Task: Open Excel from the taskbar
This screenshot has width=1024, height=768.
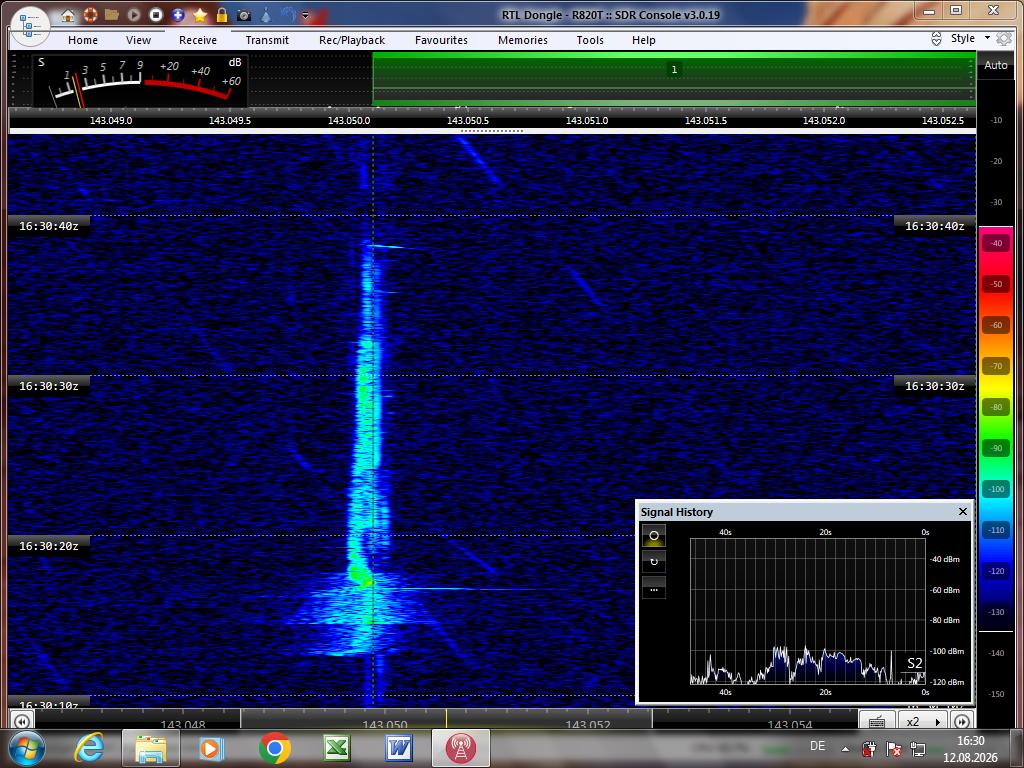Action: (336, 748)
